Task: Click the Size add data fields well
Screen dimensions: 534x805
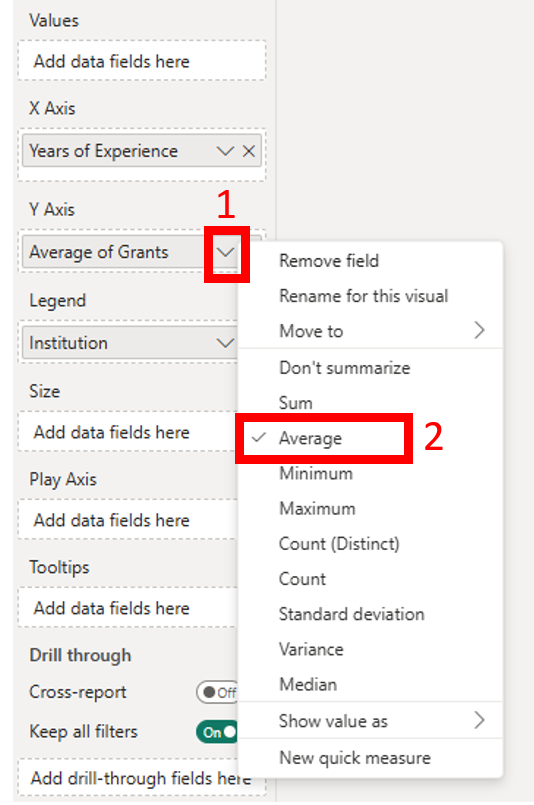Action: point(127,432)
